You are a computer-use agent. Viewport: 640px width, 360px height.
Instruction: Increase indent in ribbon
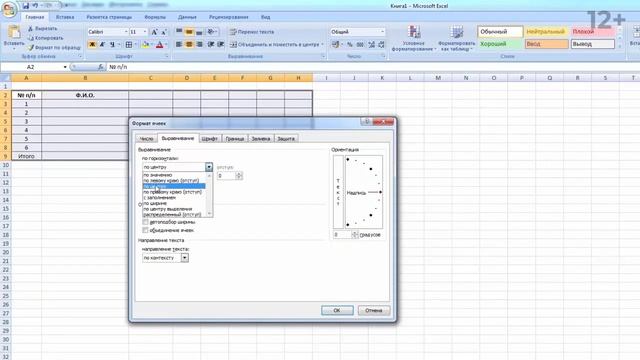pos(220,44)
